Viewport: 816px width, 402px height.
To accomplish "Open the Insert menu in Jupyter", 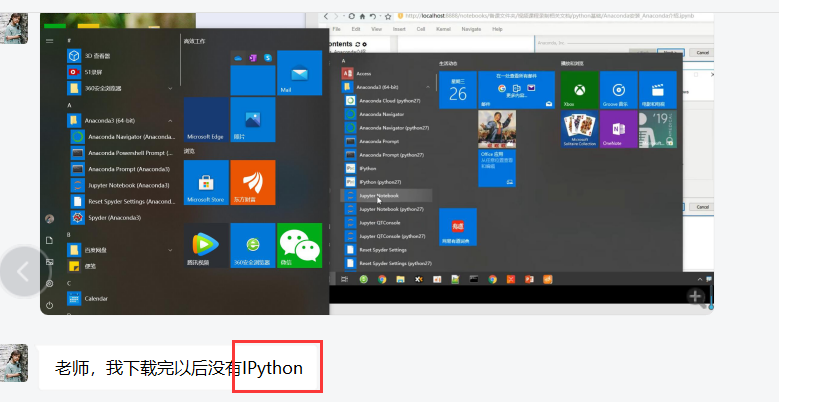I will pyautogui.click(x=399, y=29).
